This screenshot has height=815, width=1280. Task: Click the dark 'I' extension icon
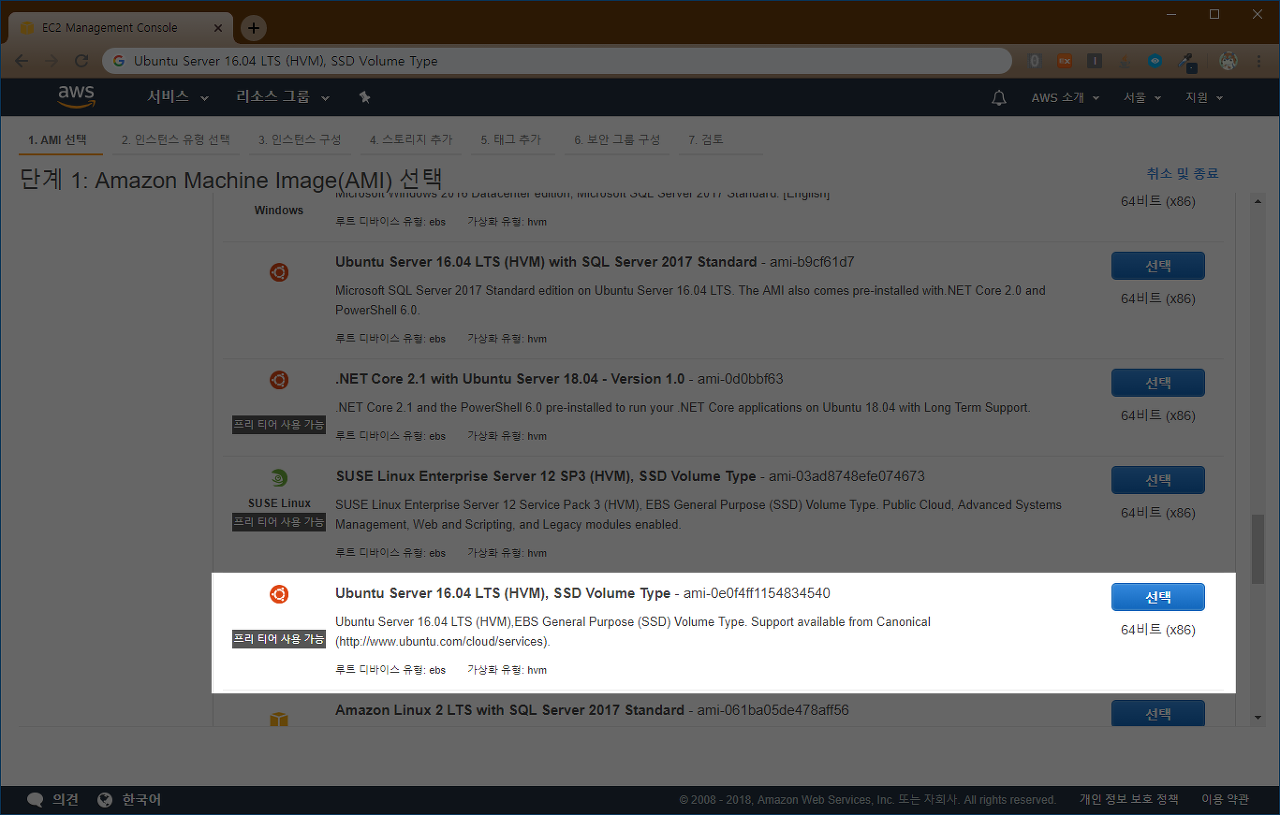pos(1095,61)
